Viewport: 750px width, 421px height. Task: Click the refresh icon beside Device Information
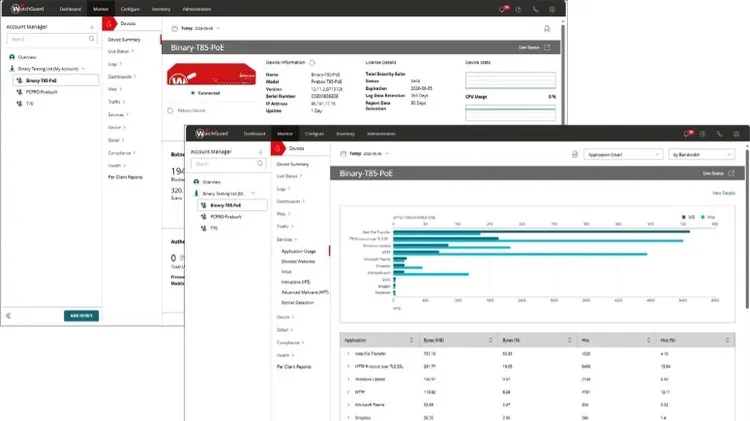pos(312,63)
